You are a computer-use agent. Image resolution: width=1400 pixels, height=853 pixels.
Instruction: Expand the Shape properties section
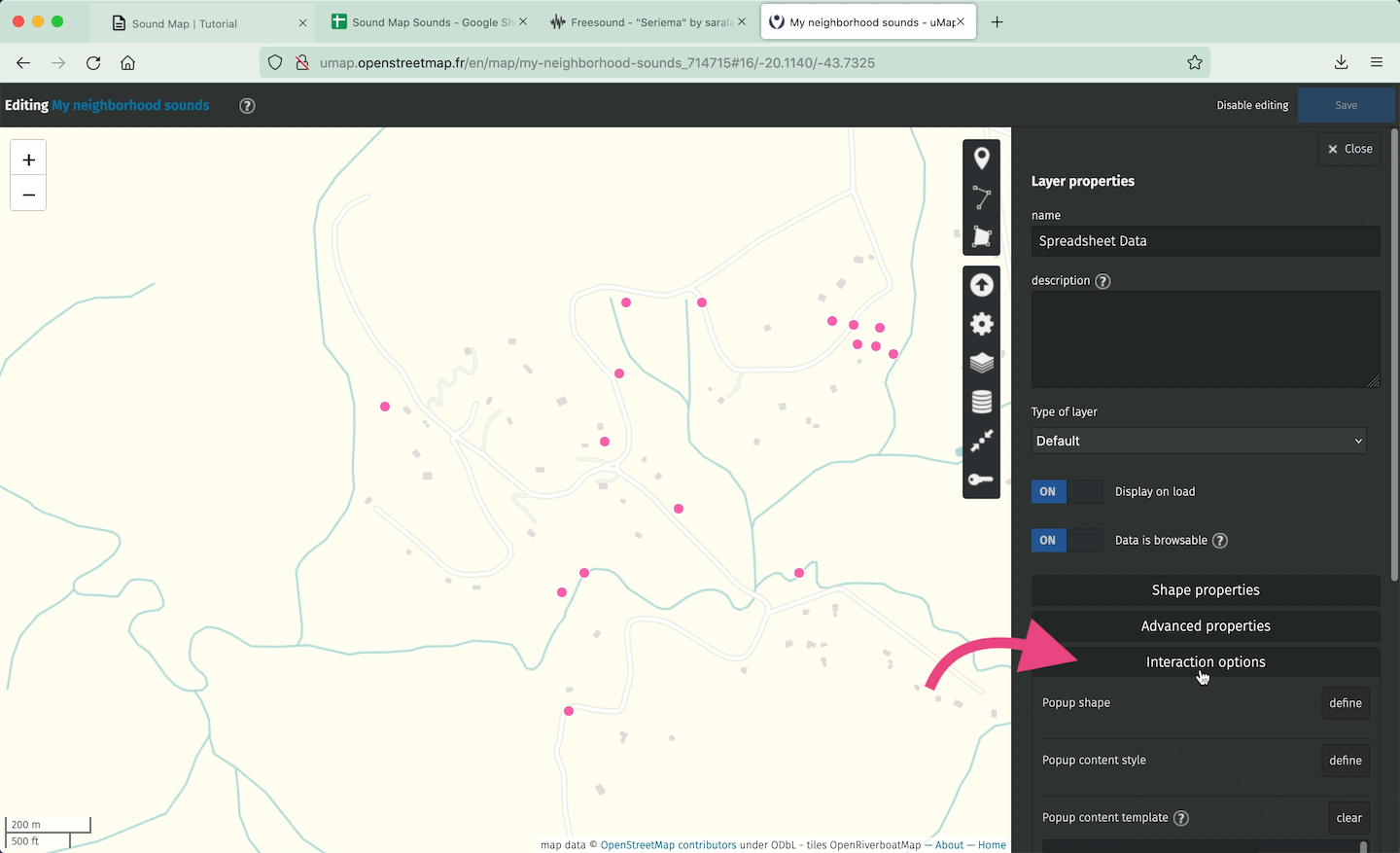point(1205,590)
